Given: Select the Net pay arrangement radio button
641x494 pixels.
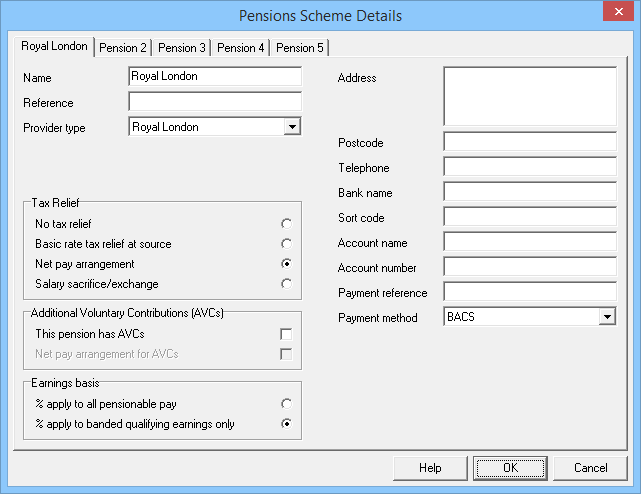Looking at the screenshot, I should point(287,264).
